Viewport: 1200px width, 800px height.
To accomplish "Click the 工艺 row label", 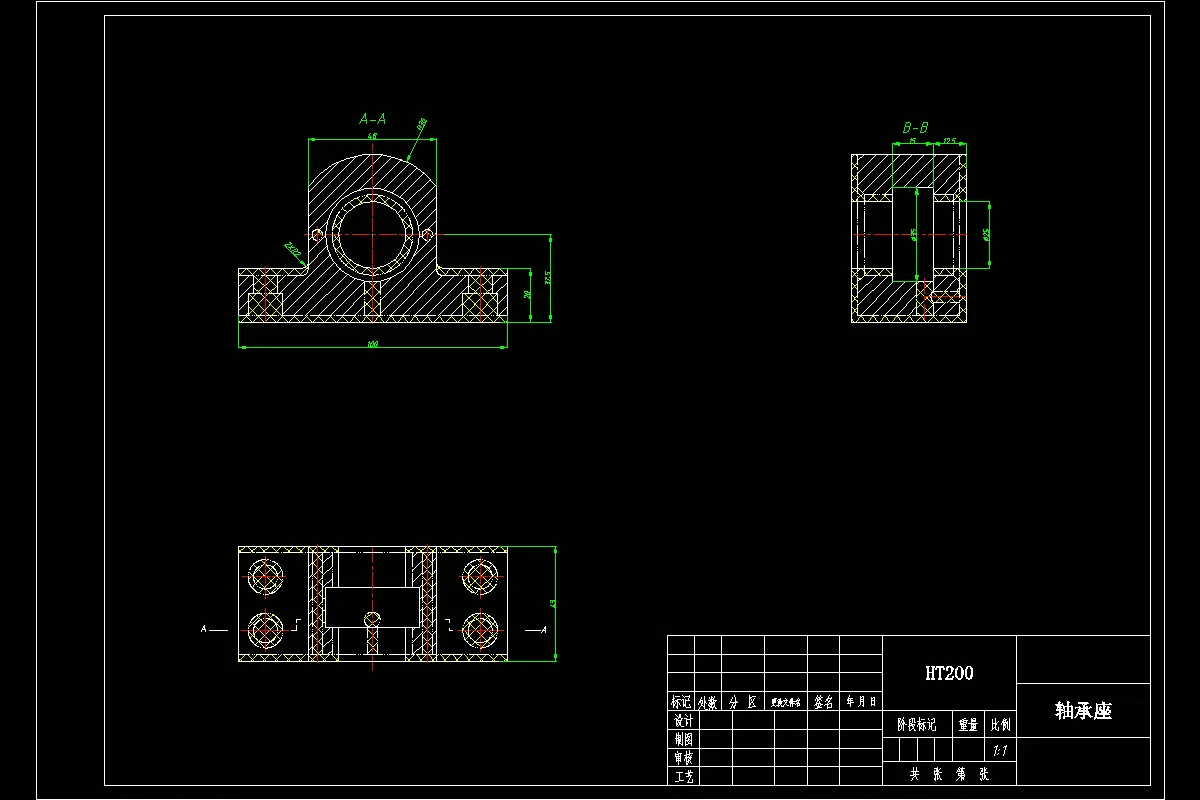I will tap(683, 776).
